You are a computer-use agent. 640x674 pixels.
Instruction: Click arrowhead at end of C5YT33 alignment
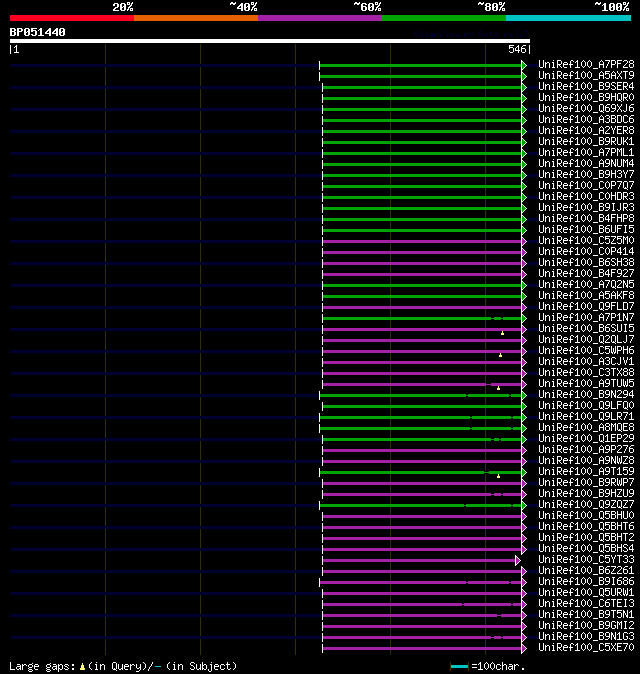coord(518,561)
